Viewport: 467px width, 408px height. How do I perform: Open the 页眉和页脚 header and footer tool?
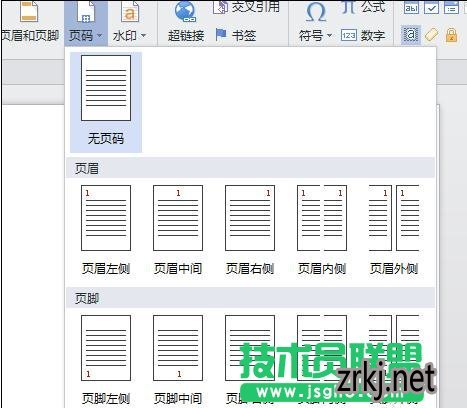(30, 23)
